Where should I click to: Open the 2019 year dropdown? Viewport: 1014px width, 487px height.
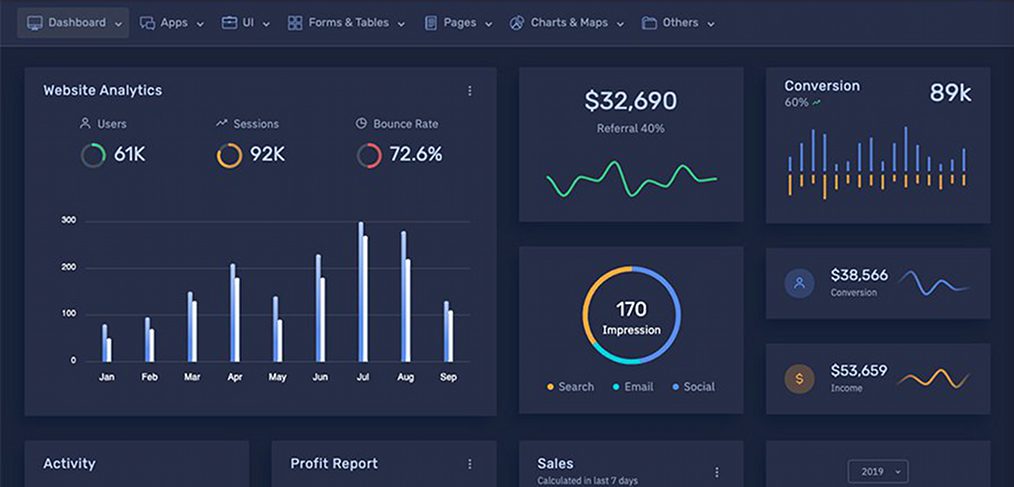(x=878, y=471)
